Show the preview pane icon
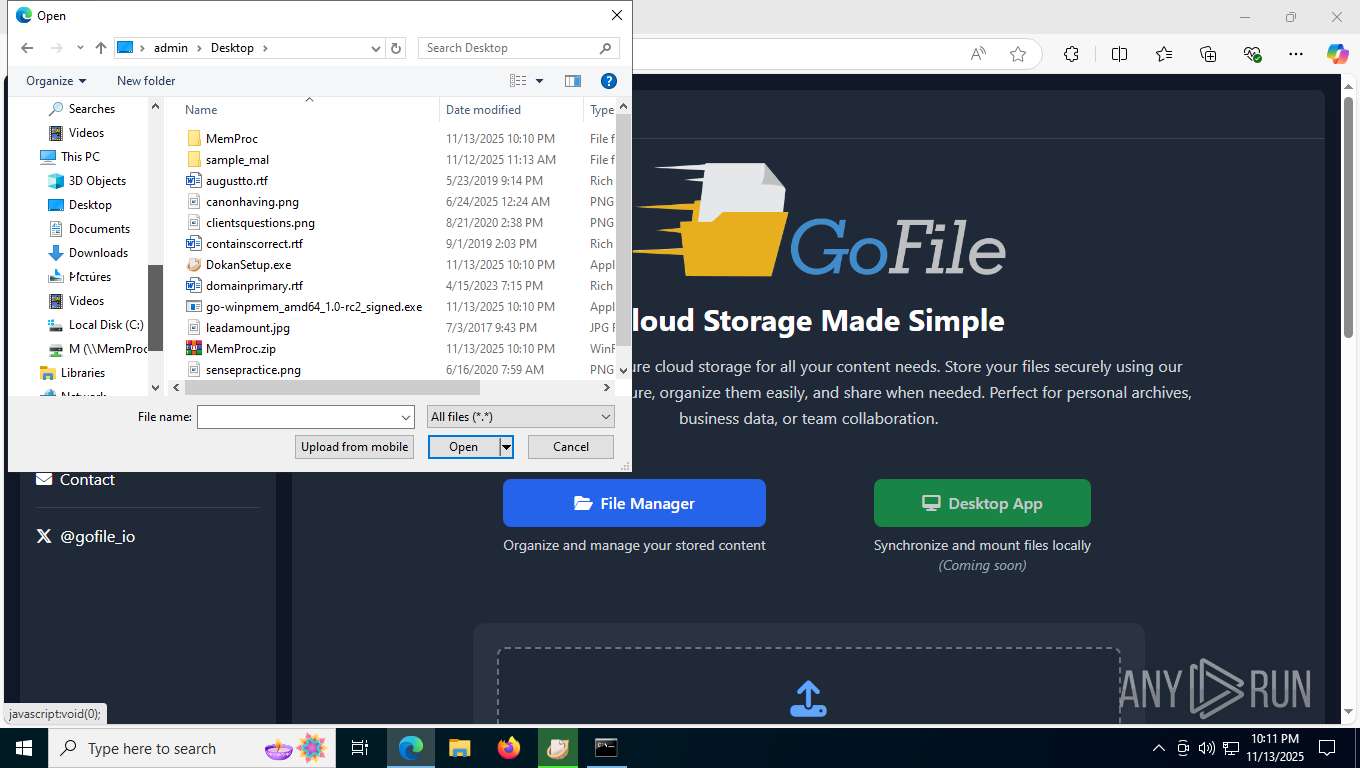Image resolution: width=1360 pixels, height=768 pixels. (573, 81)
